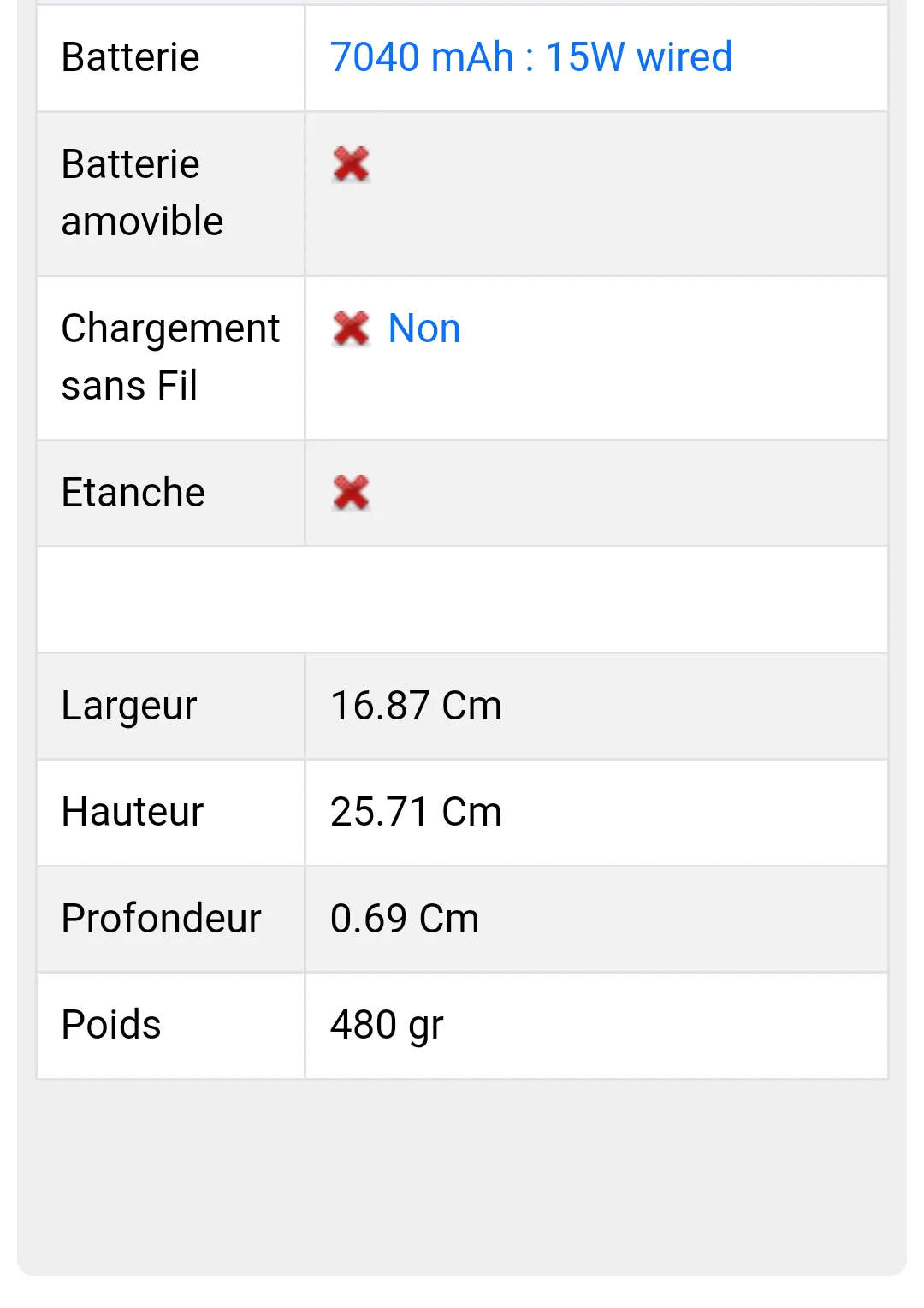Click the red X icon in Etanche row
The image size is (924, 1308).
351,493
